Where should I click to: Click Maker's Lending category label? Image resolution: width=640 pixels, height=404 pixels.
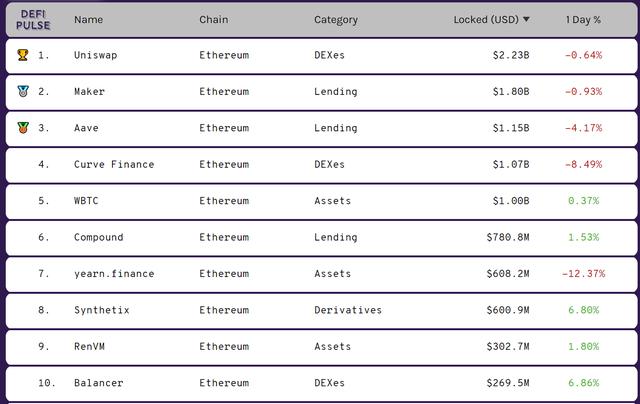pyautogui.click(x=336, y=92)
